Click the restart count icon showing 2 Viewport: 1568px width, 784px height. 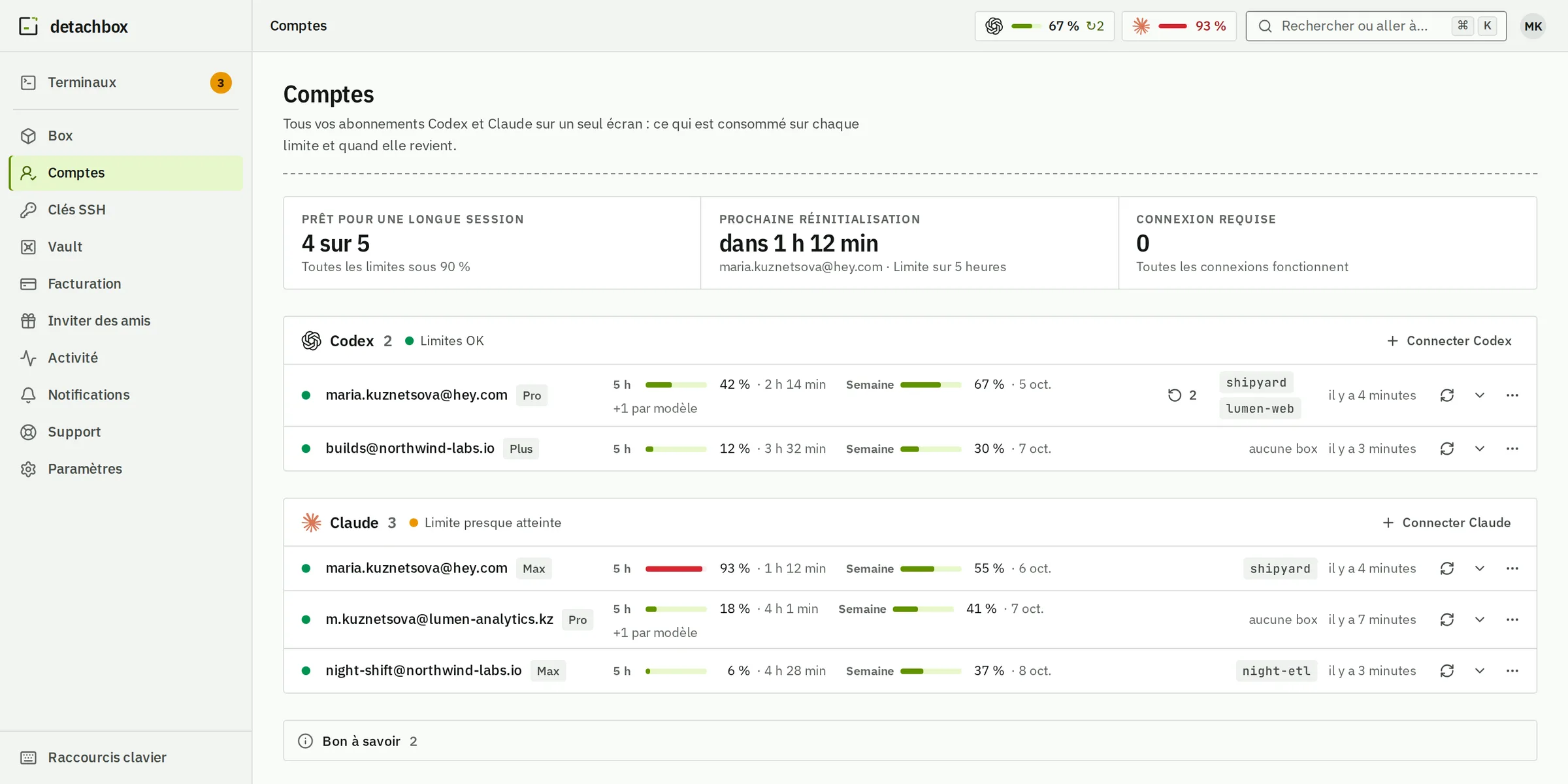(1182, 395)
